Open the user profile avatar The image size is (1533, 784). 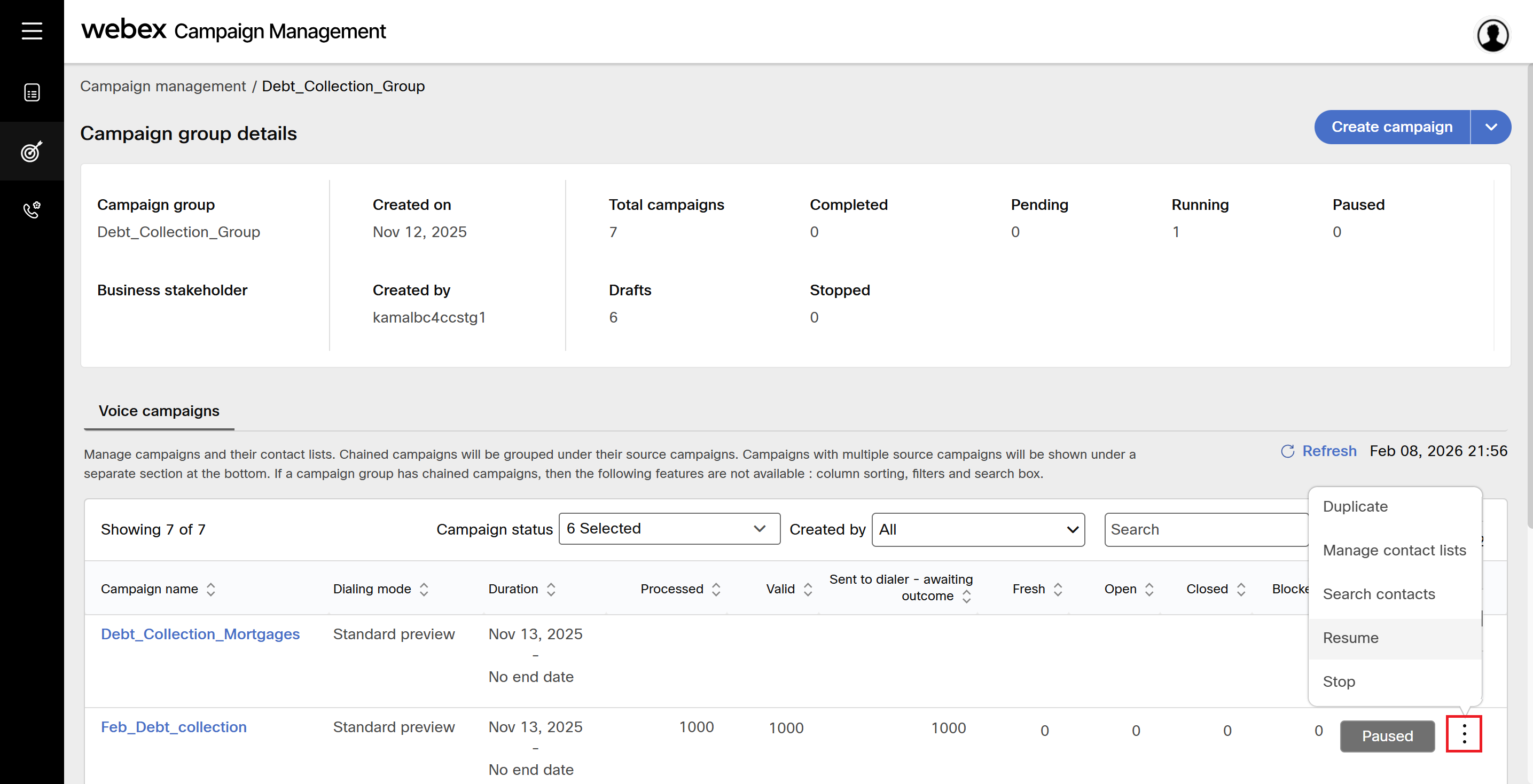click(1492, 36)
